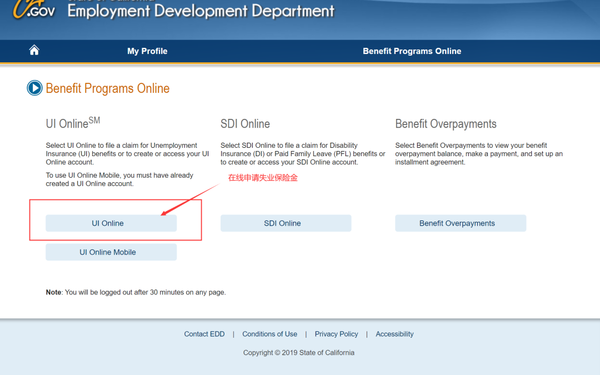This screenshot has width=600, height=375.
Task: Go to home via house icon
Action: [x=34, y=50]
